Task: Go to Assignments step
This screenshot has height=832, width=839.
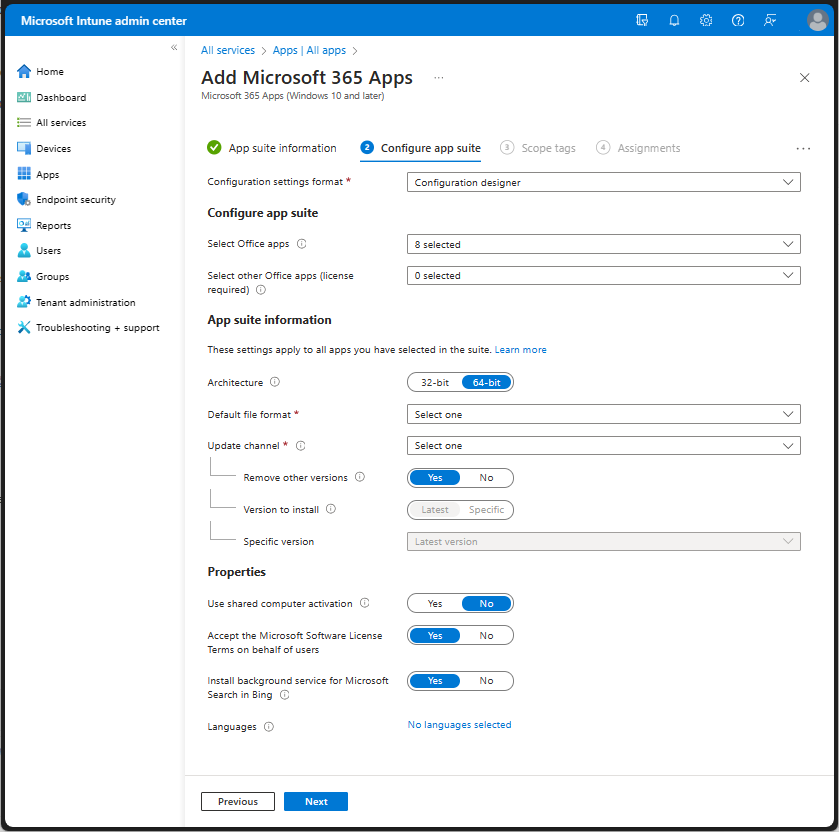Action: [x=638, y=148]
